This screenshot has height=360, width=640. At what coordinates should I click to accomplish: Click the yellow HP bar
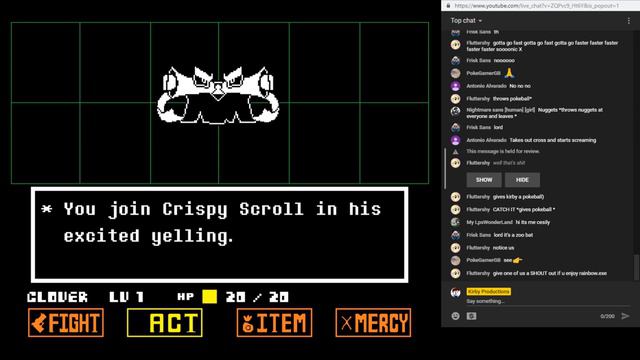pyautogui.click(x=209, y=297)
